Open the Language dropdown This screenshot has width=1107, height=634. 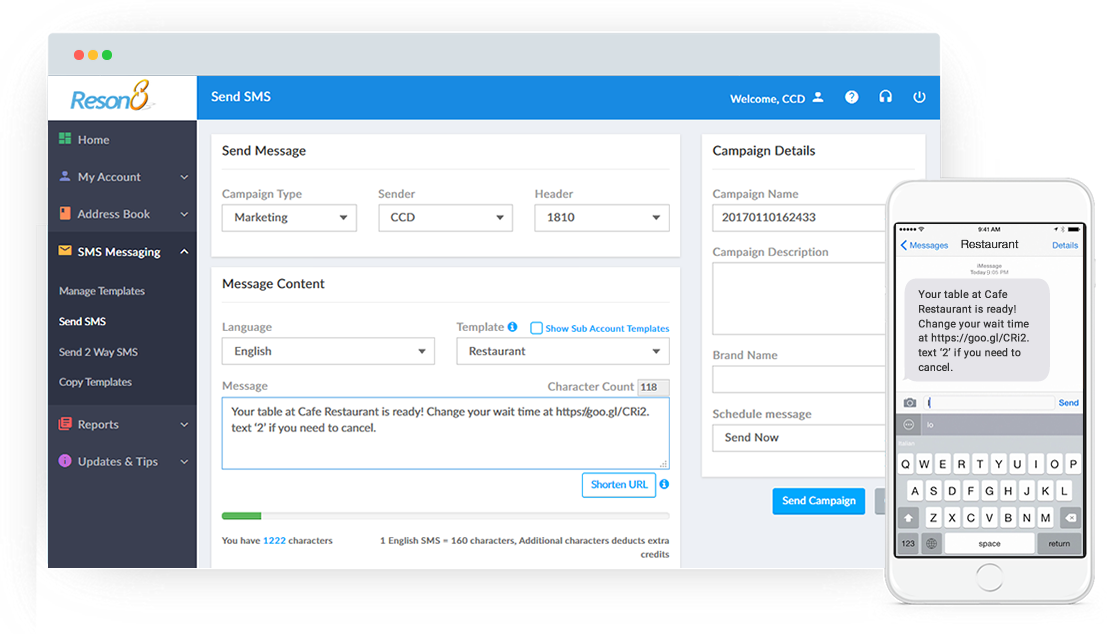click(x=328, y=351)
